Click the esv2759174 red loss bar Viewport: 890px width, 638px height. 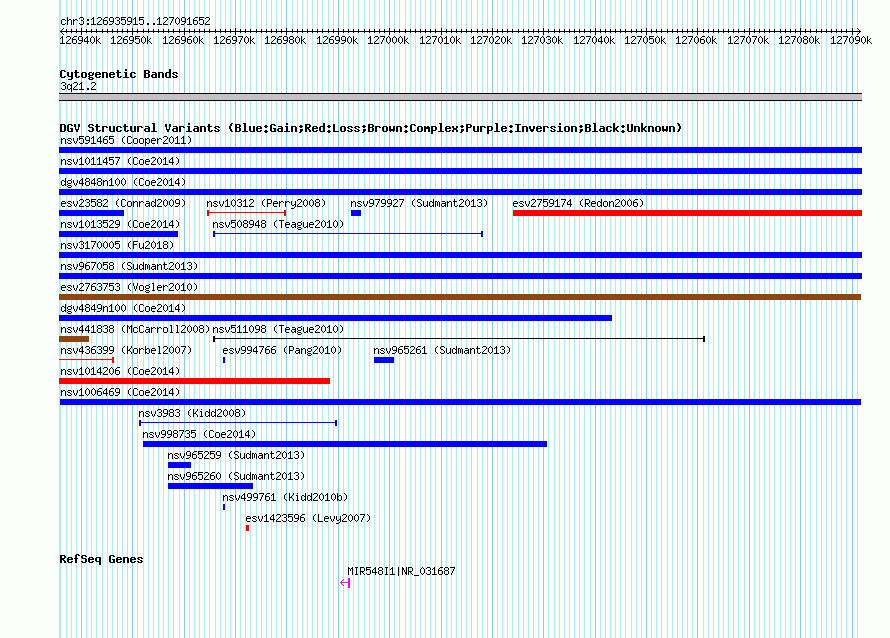(x=687, y=213)
